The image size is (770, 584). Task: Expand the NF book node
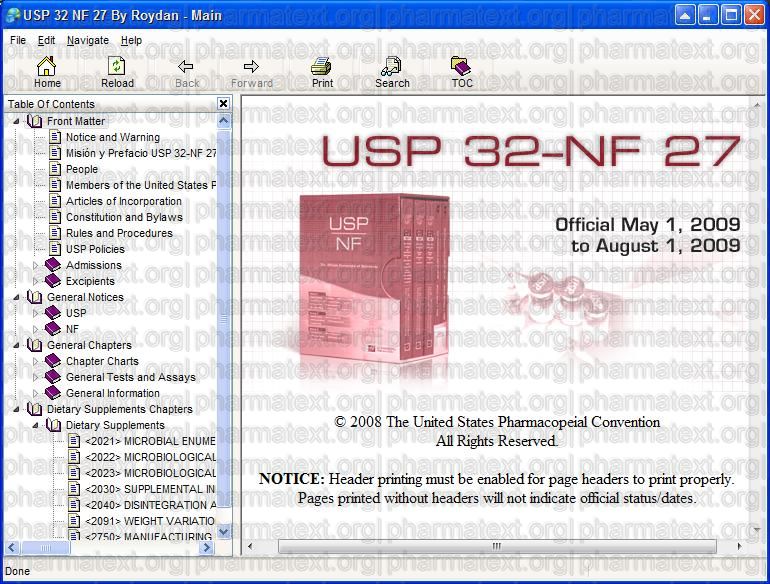[x=35, y=329]
